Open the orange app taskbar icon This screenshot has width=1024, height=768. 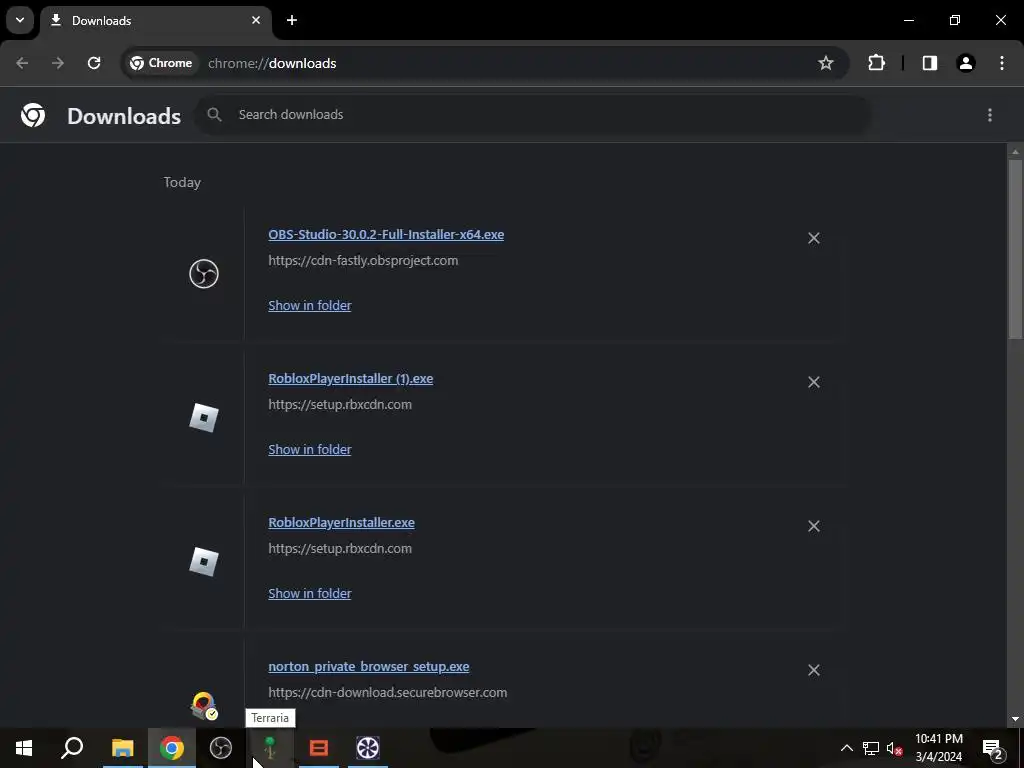pyautogui.click(x=319, y=748)
